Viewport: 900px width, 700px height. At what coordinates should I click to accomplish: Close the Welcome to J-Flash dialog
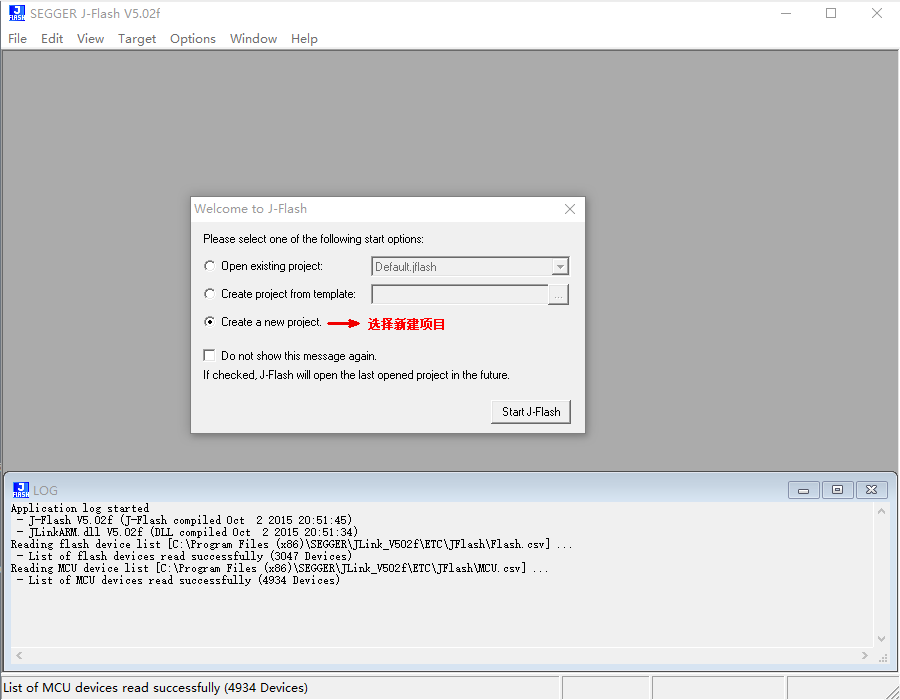coord(570,209)
